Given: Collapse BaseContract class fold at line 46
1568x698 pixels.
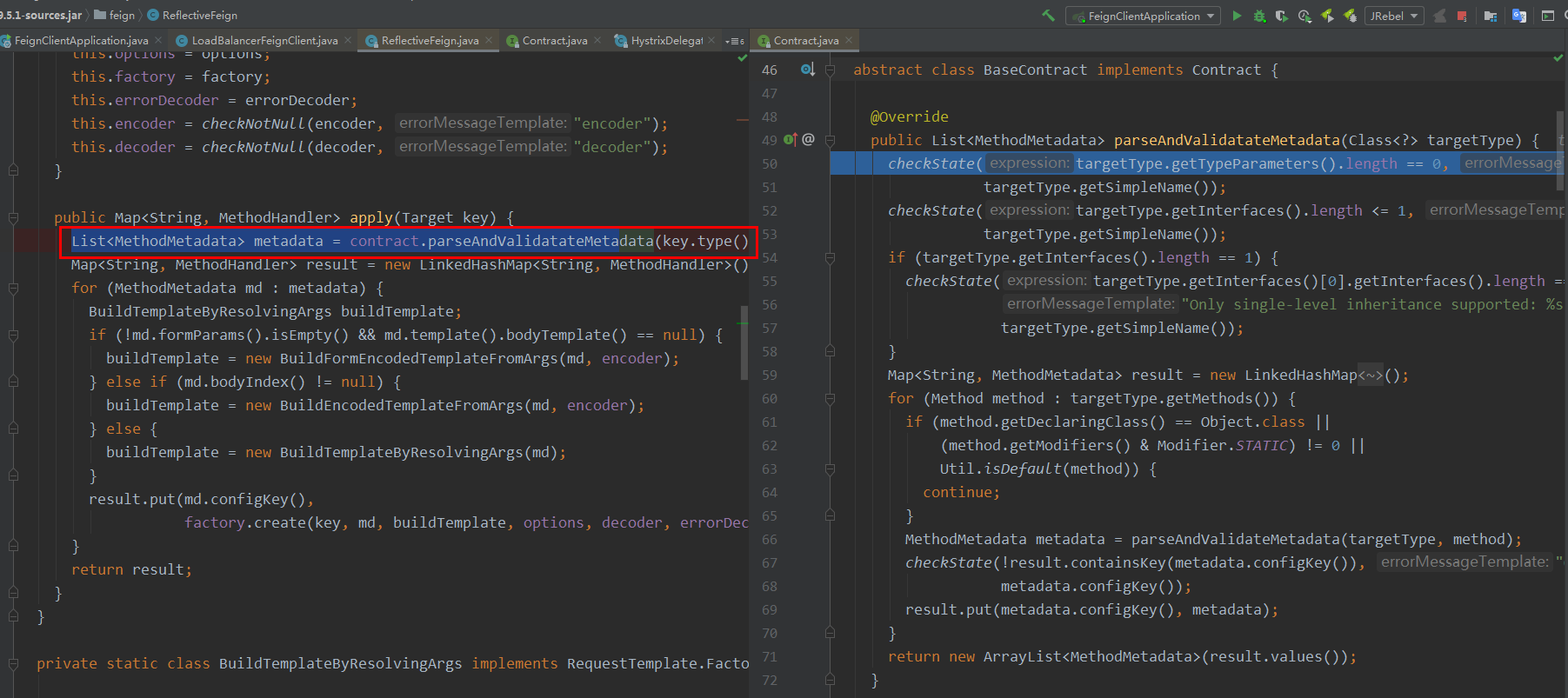Looking at the screenshot, I should click(x=830, y=70).
